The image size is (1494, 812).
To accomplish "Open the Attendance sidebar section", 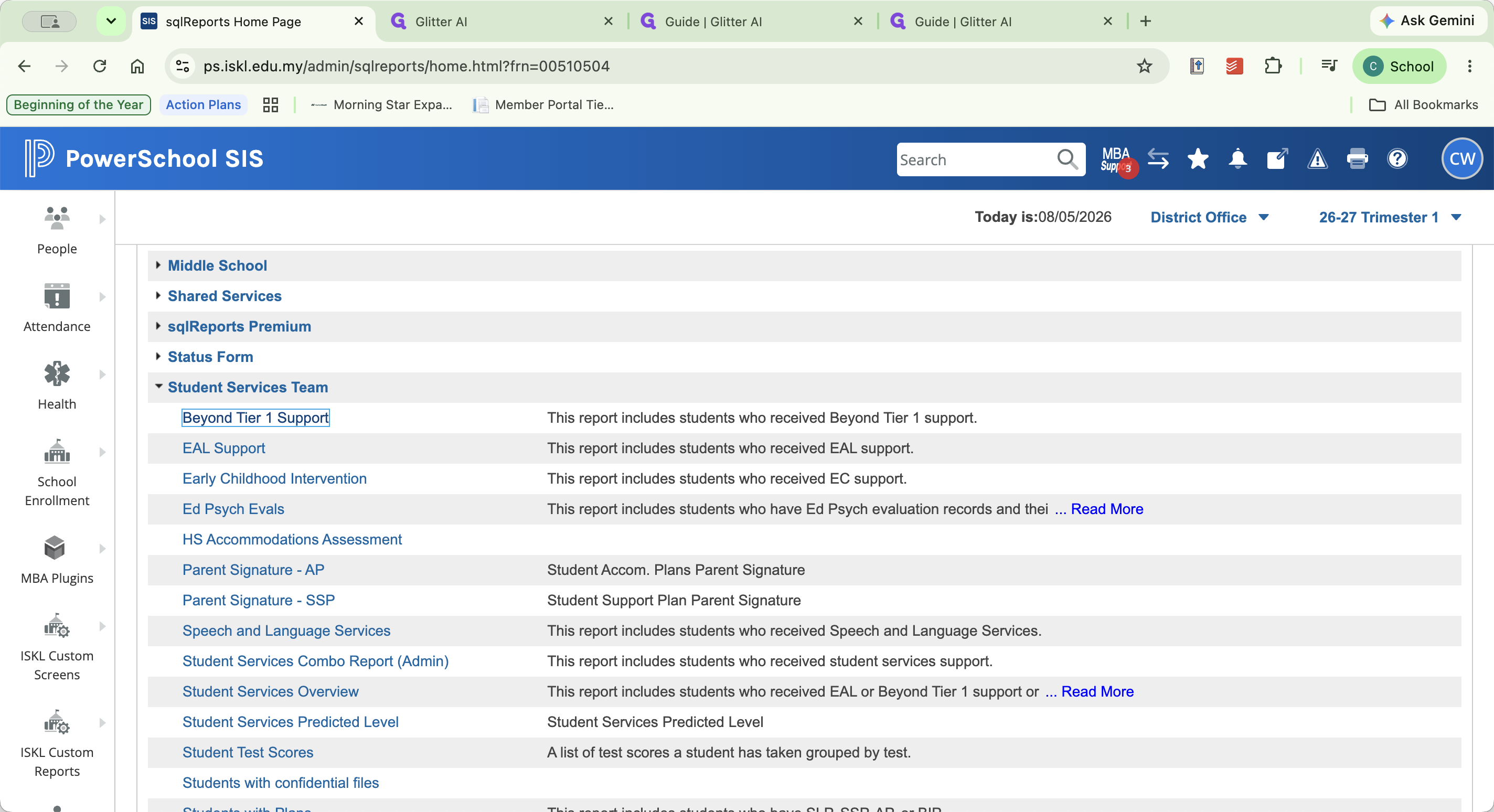I will coord(57,307).
